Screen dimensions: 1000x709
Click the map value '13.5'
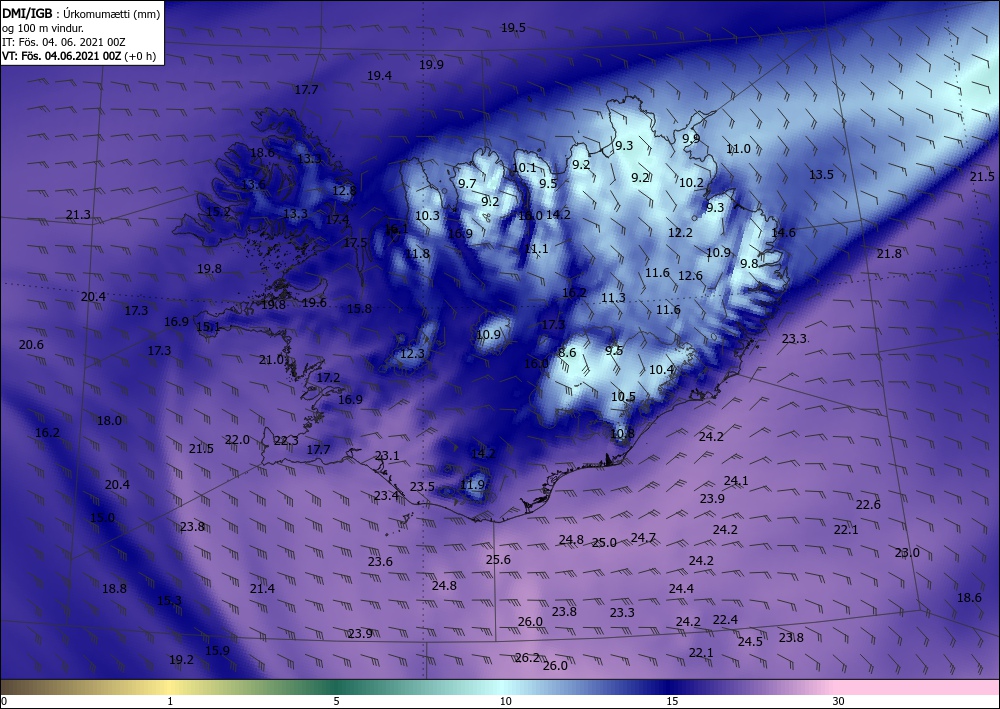[821, 175]
